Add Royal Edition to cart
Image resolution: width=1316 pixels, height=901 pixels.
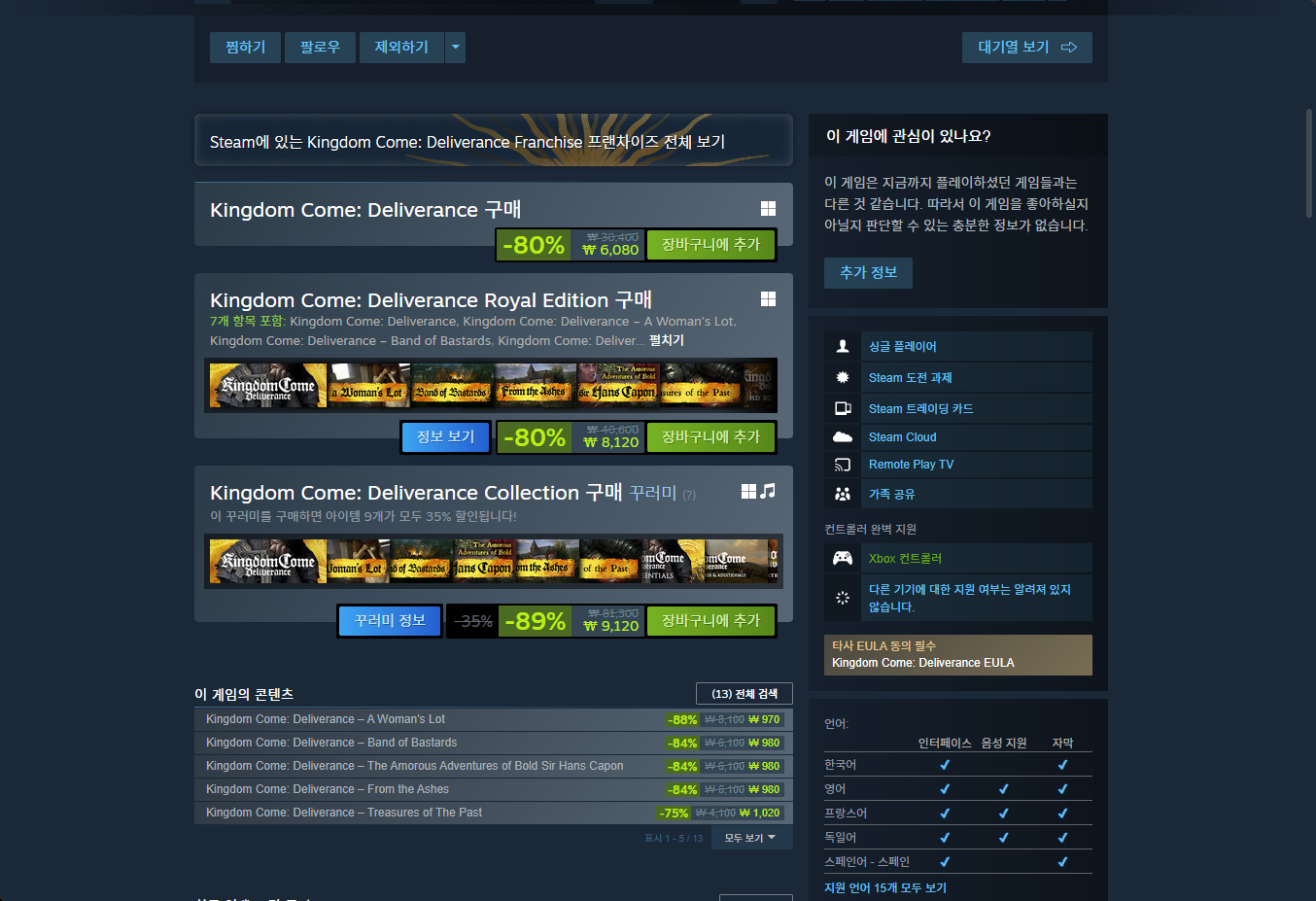pos(711,436)
